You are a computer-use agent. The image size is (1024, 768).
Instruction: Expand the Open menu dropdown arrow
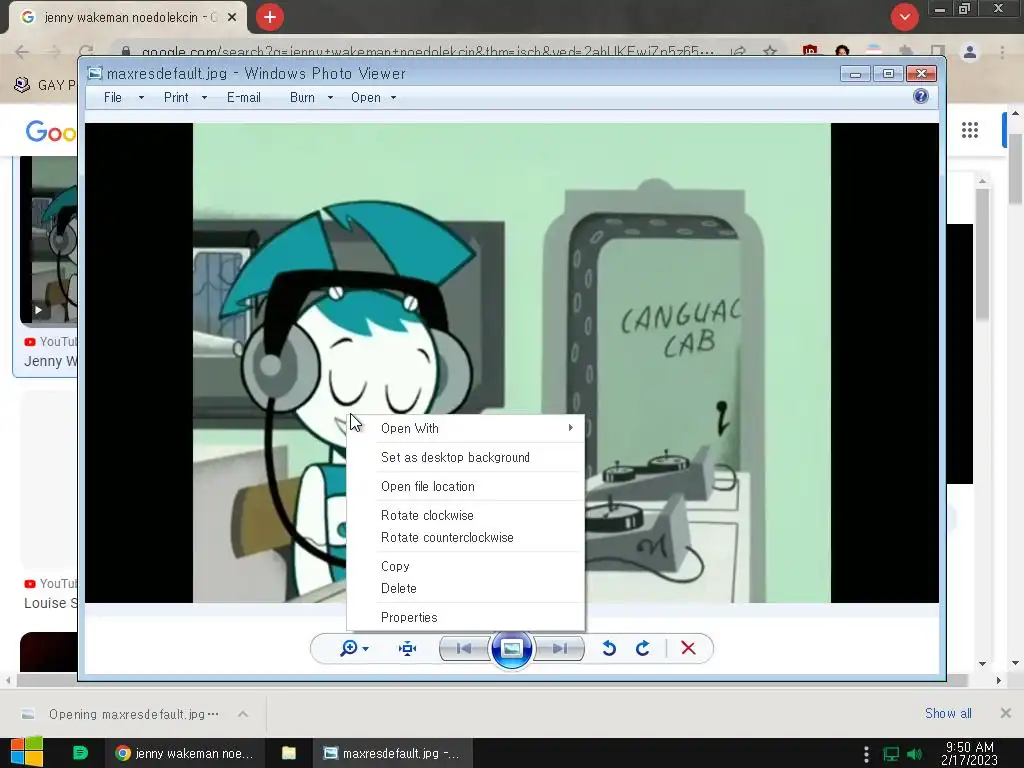tap(393, 98)
